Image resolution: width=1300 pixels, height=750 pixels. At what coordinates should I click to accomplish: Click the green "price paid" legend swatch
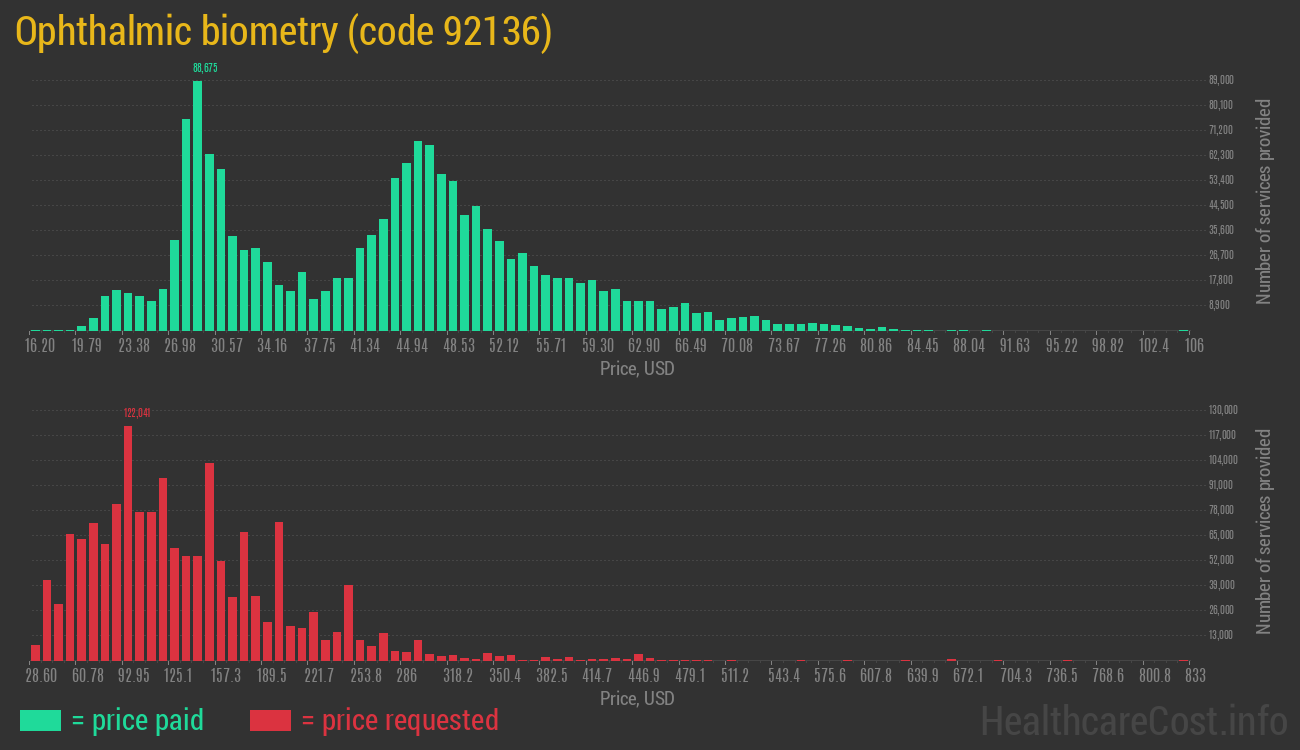[40, 720]
